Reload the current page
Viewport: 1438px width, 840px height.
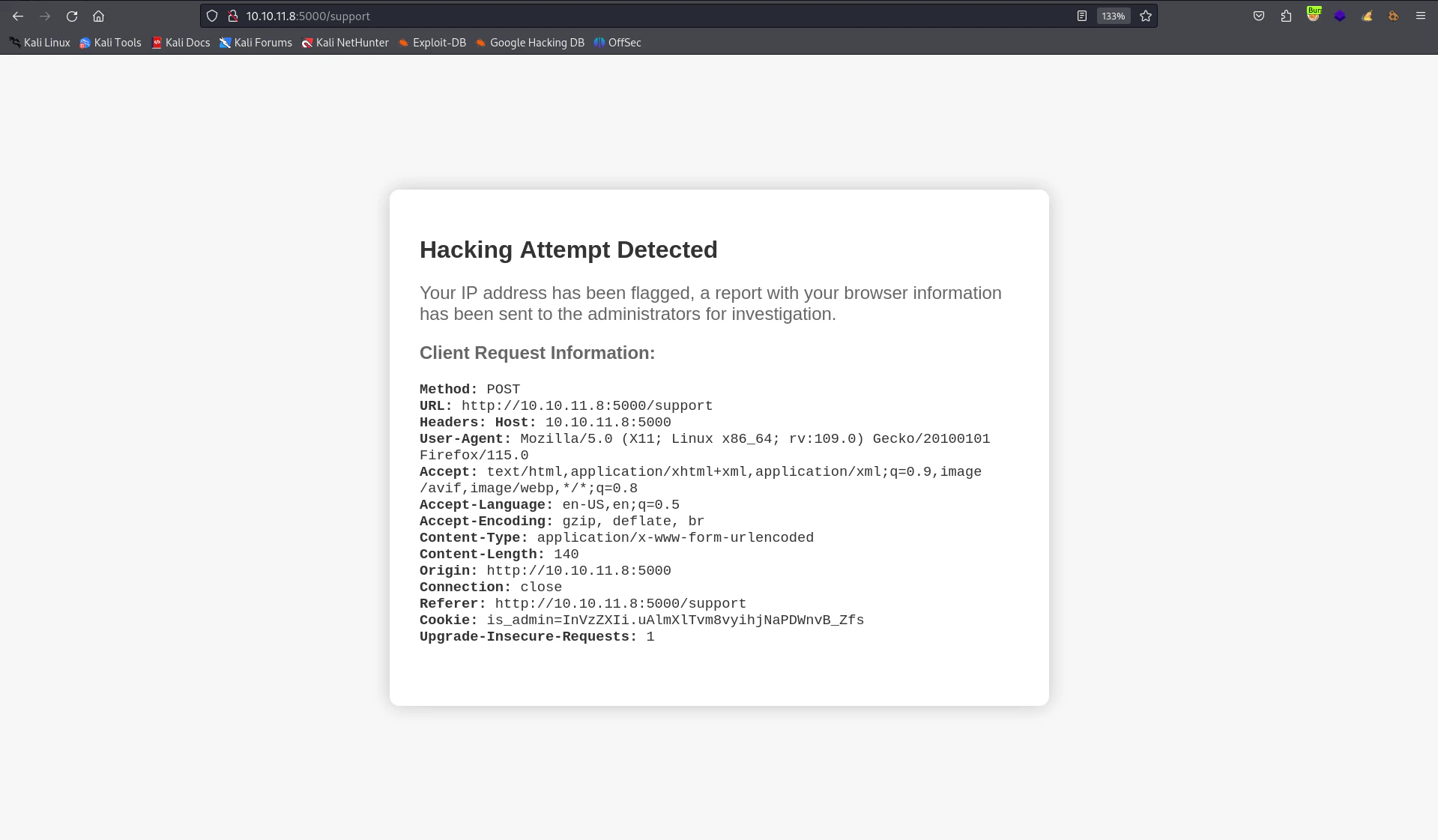pos(72,16)
